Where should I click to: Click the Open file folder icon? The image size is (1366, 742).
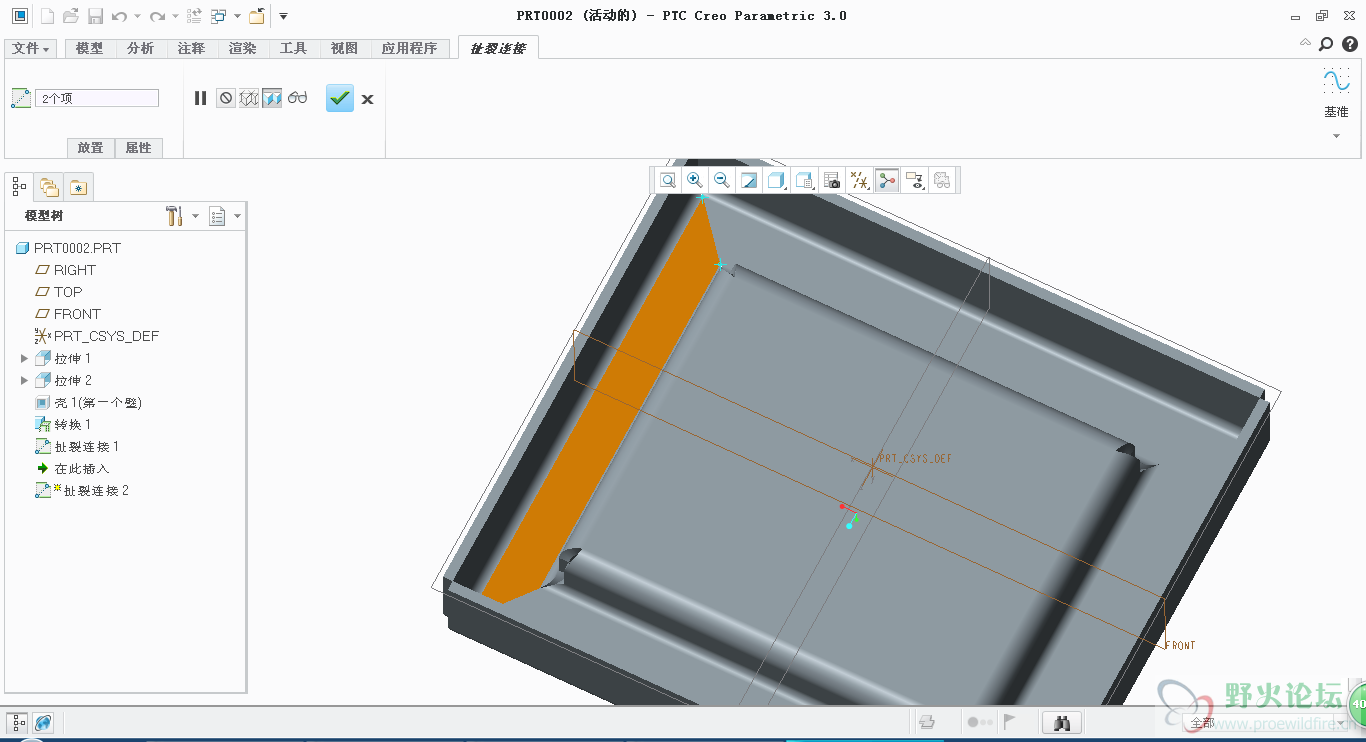[71, 16]
